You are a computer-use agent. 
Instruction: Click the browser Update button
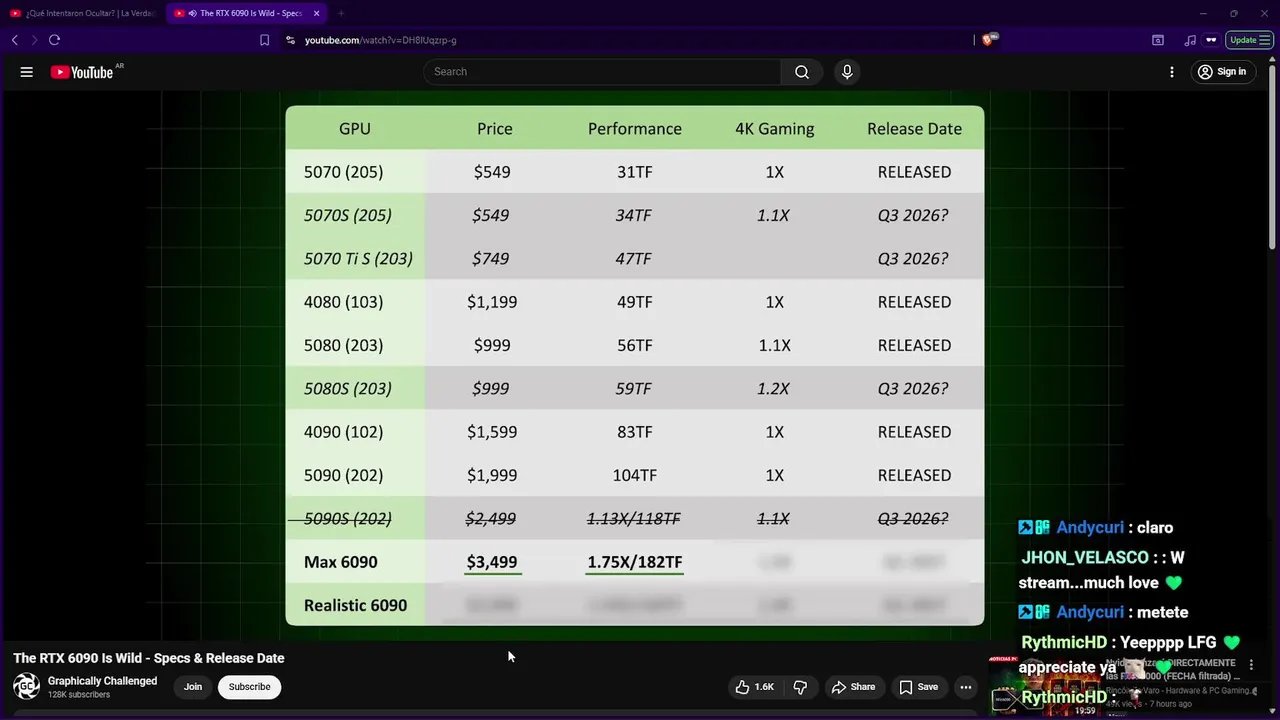click(1250, 40)
